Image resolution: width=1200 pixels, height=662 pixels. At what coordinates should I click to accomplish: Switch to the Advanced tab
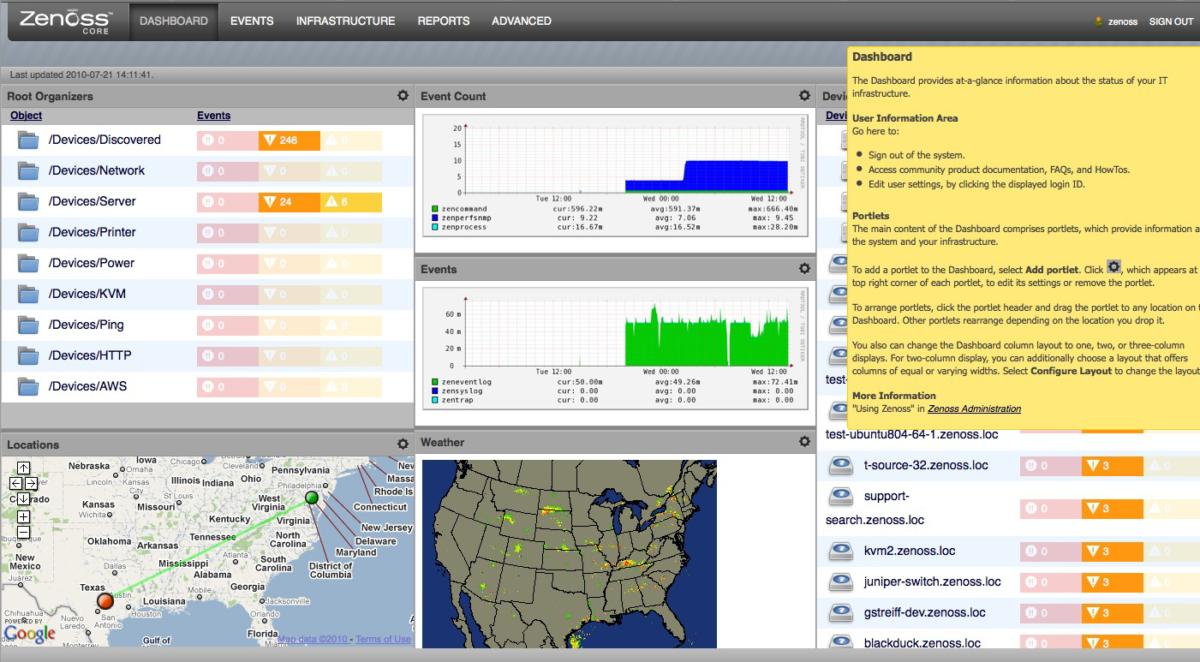521,21
